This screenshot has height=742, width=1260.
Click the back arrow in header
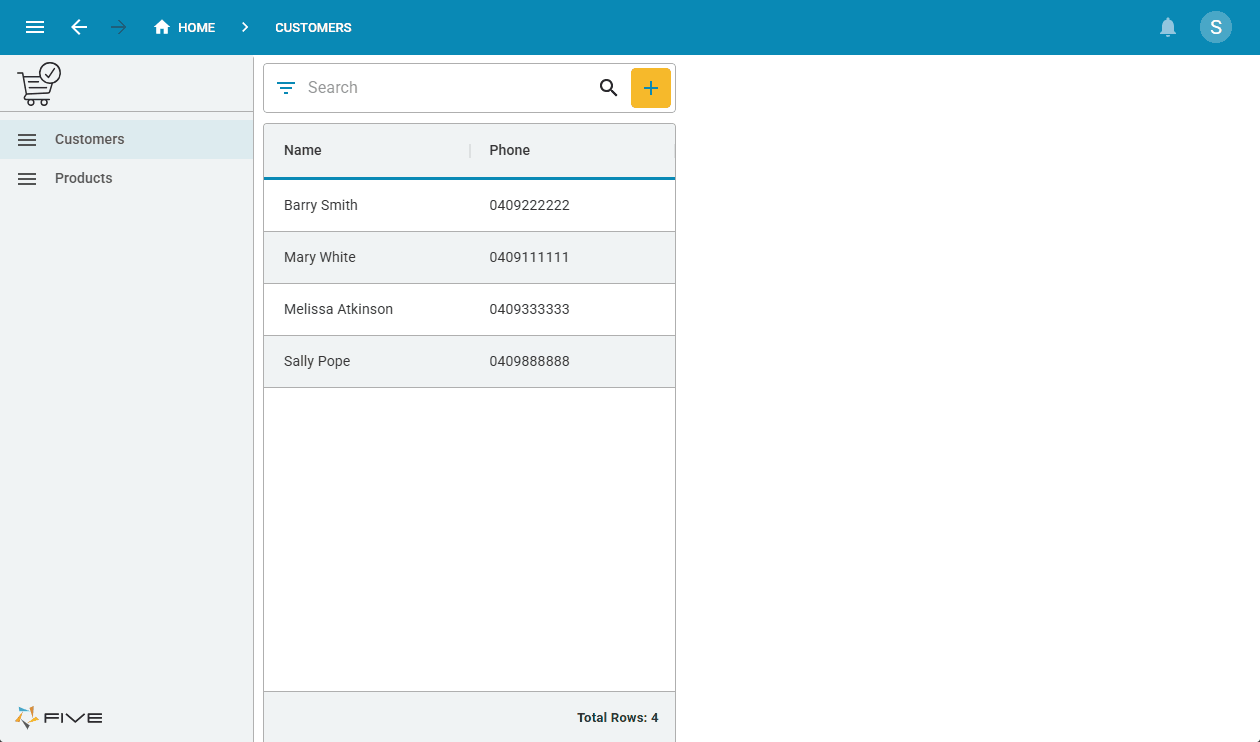coord(79,27)
